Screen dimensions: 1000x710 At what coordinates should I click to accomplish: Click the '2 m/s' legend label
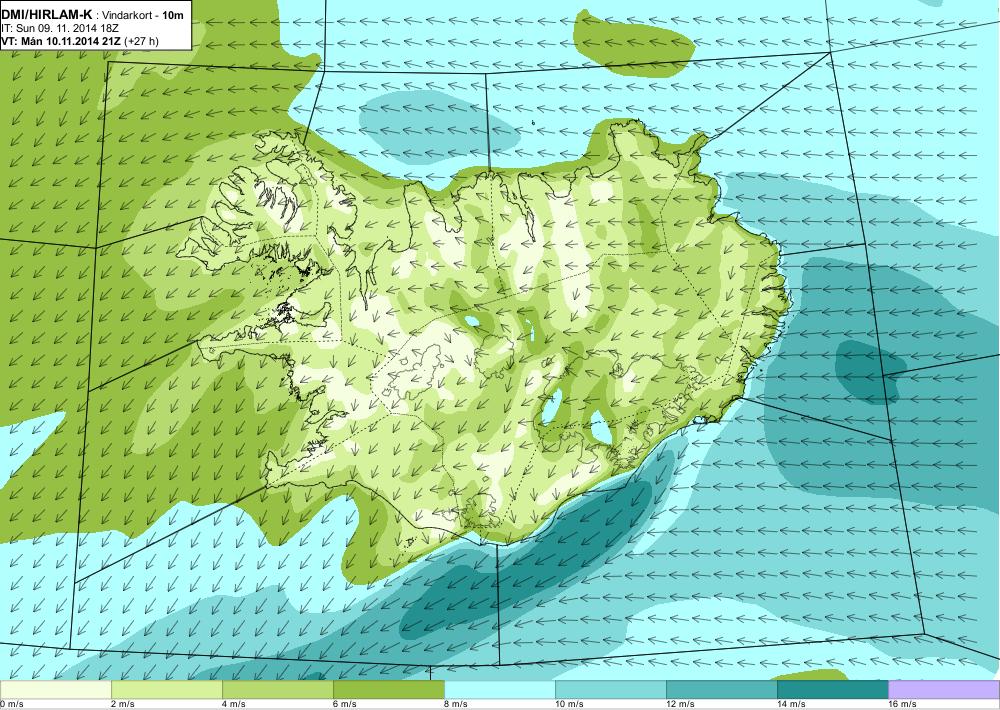122,704
